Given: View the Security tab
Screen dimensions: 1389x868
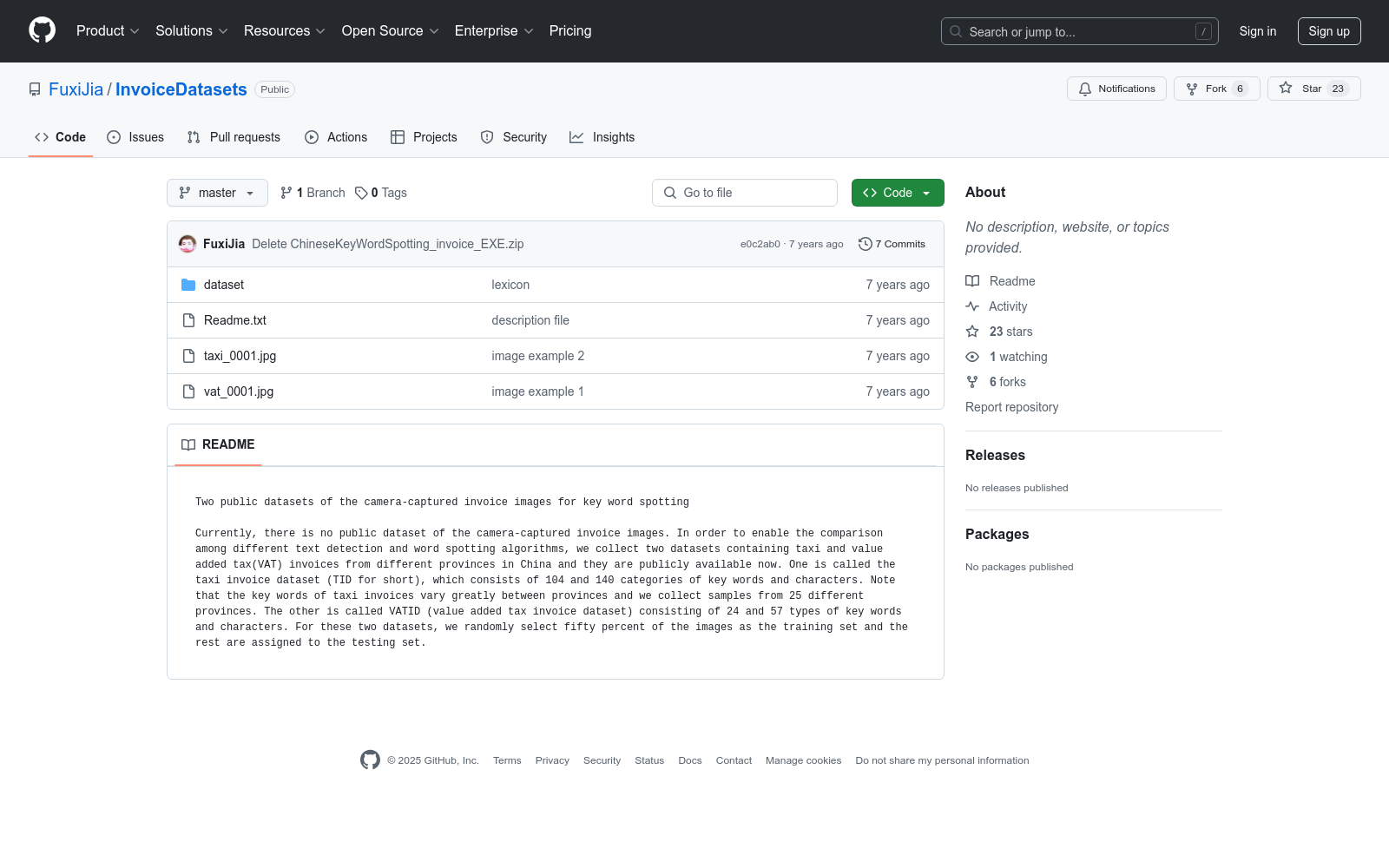Looking at the screenshot, I should (514, 137).
